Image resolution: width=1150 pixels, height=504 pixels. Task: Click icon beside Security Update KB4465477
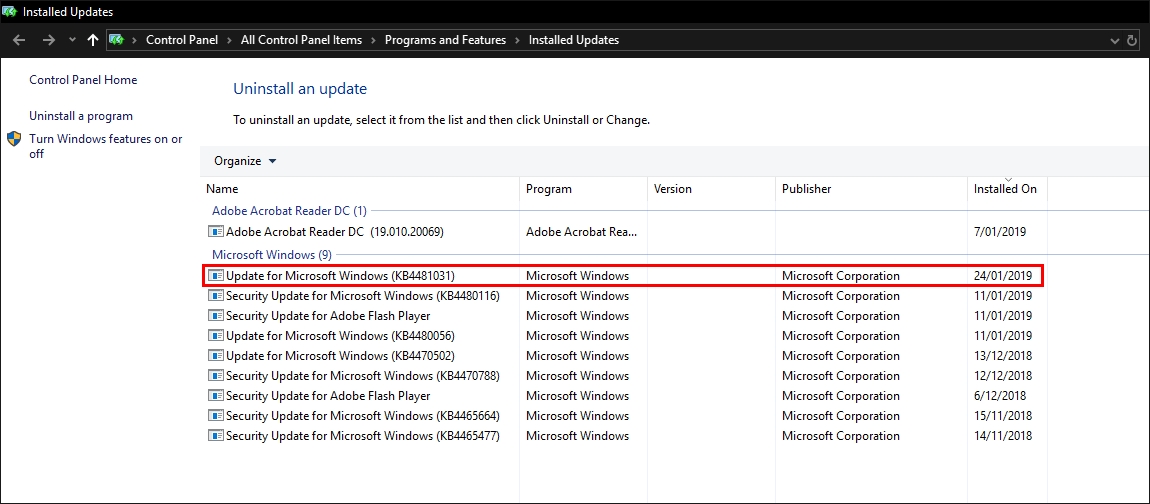click(216, 436)
